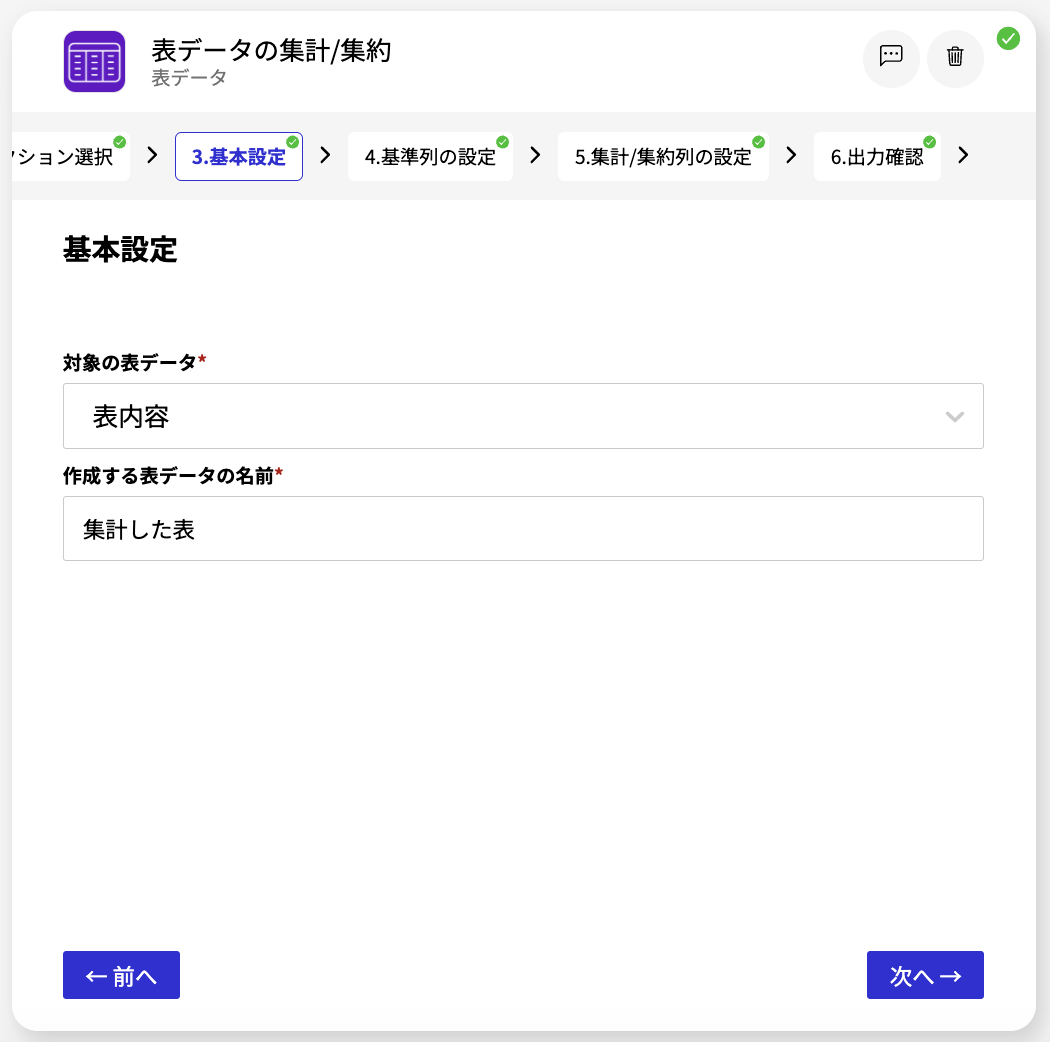Open the comment speech-bubble icon
The image size is (1050, 1042).
point(891,58)
